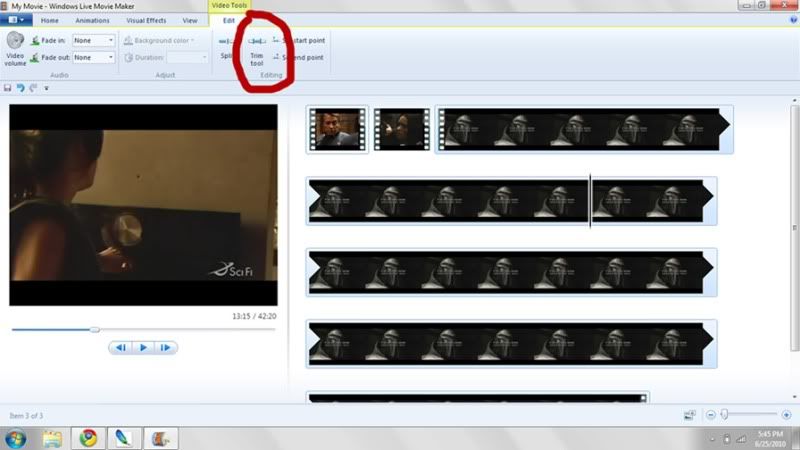
Task: Click the preview seek bar slider
Action: (95, 329)
